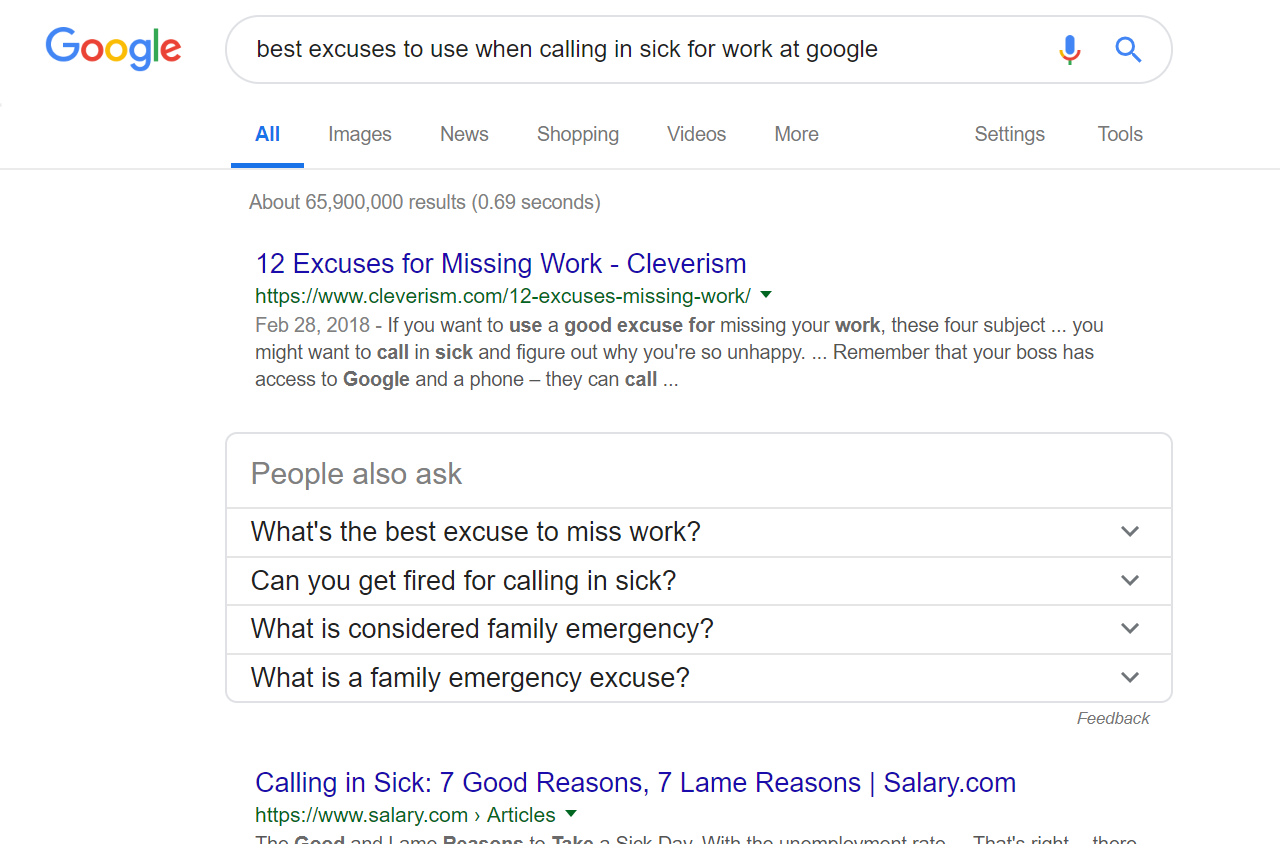Open the Salary.com URL dropdown arrow

tap(571, 814)
